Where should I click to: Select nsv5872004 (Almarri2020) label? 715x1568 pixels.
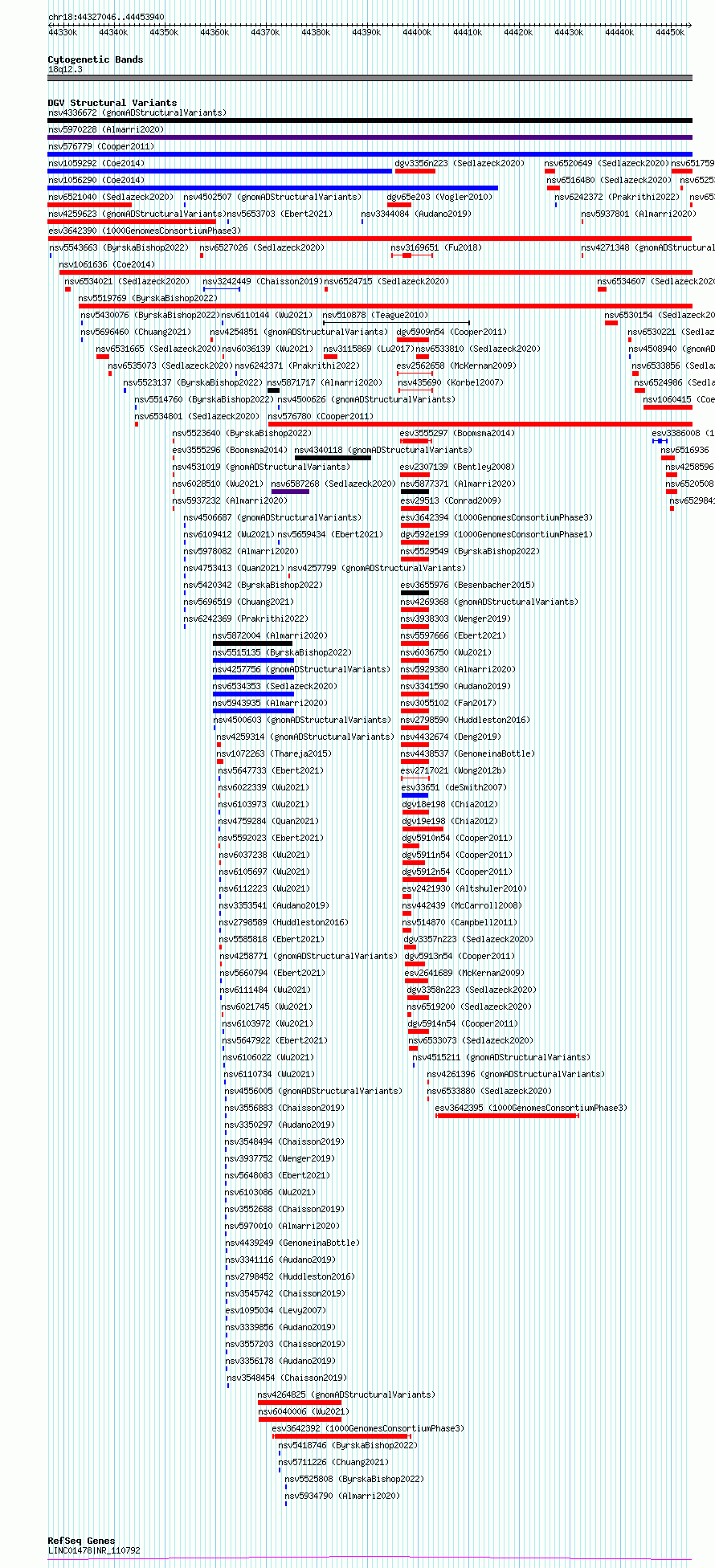pos(271,635)
